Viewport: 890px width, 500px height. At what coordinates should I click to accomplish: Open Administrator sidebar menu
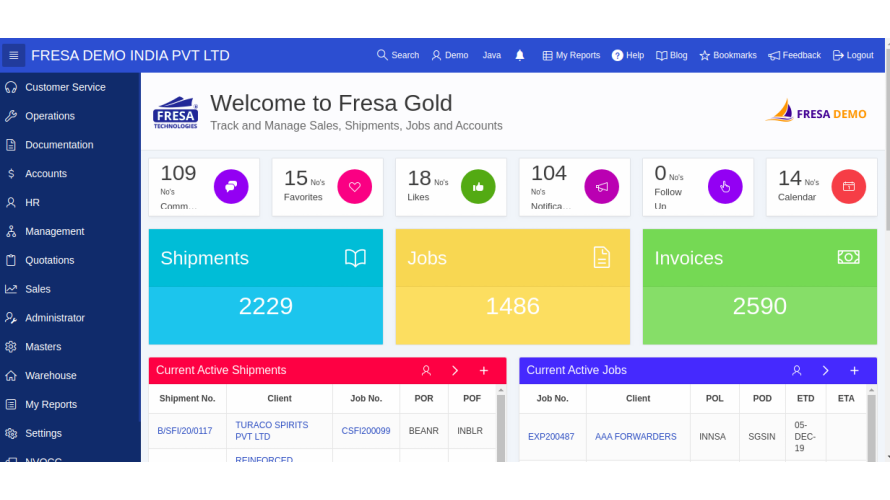coord(70,318)
